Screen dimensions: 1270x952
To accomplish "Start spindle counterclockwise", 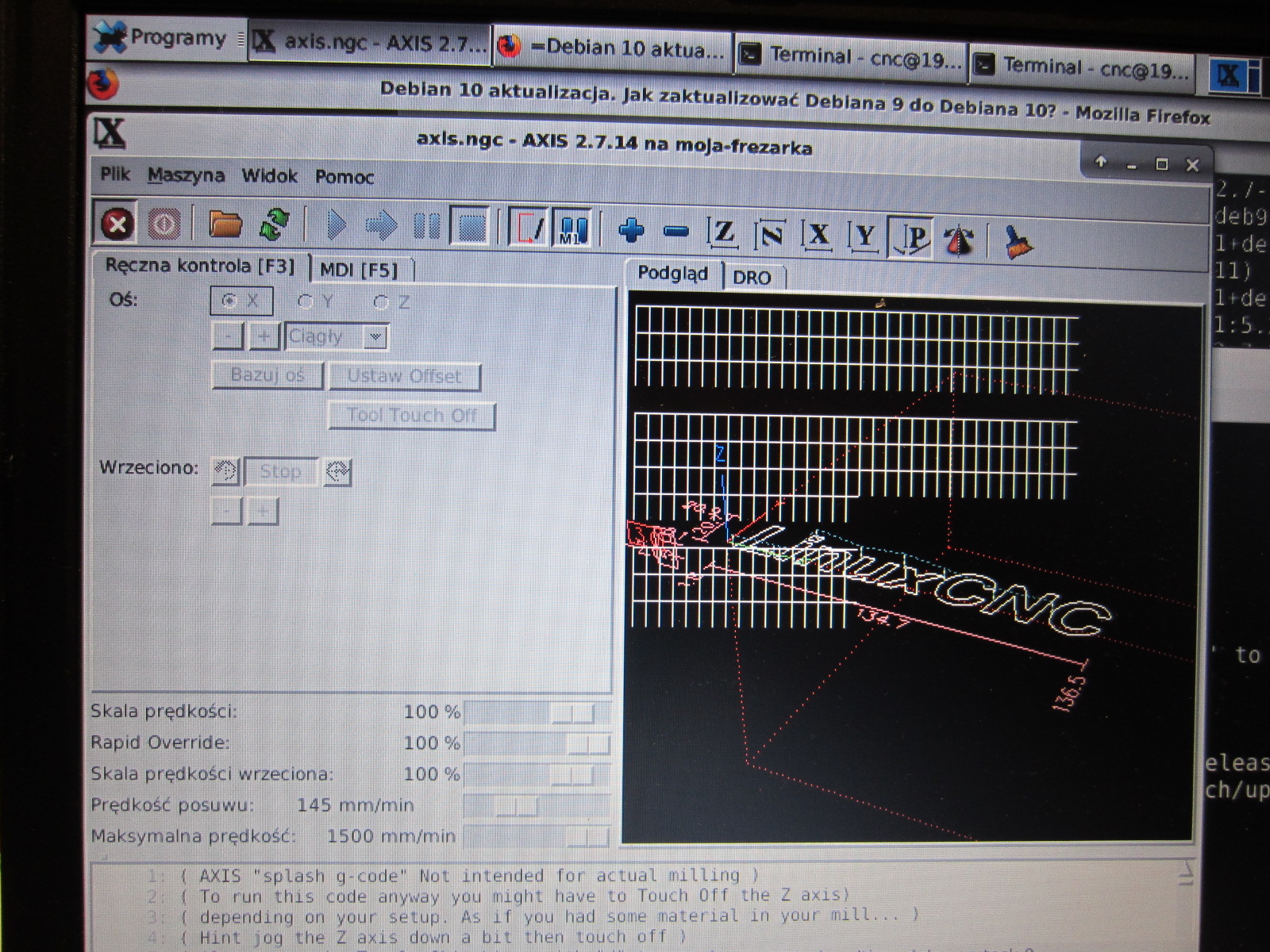I will (x=225, y=471).
